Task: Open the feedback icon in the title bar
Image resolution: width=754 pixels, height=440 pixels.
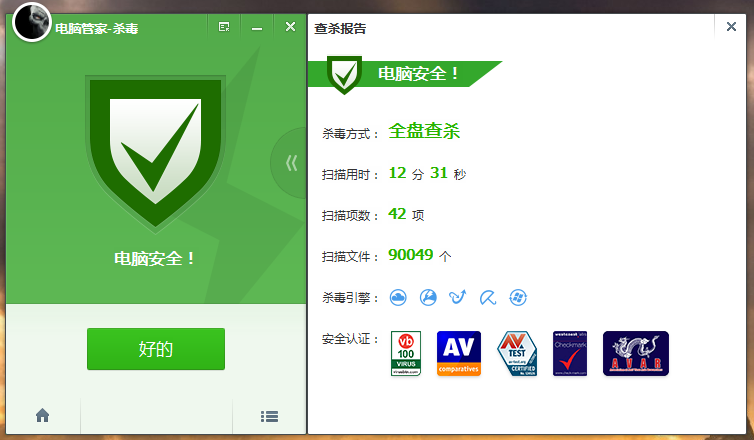Action: click(x=224, y=27)
